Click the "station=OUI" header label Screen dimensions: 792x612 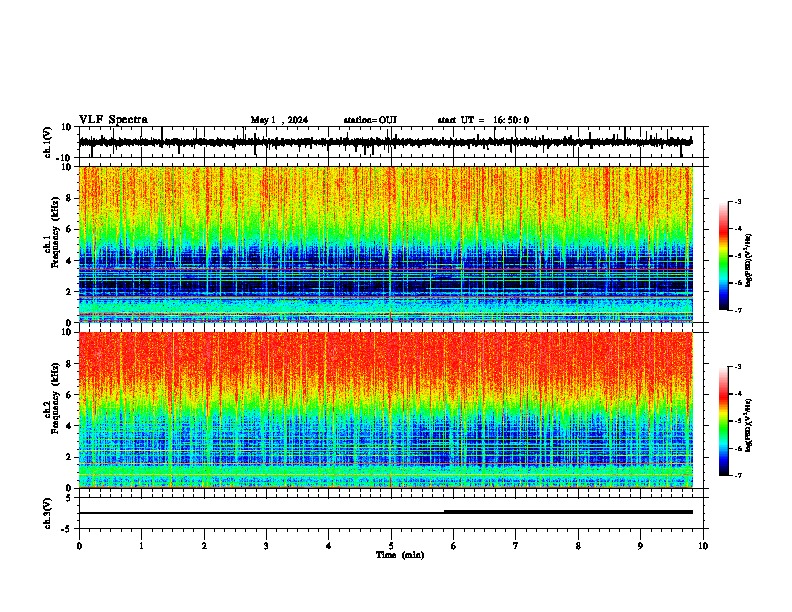370,120
